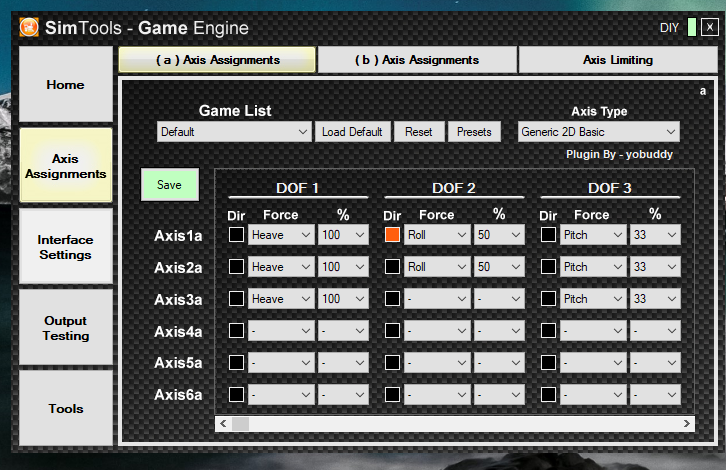Screen dimensions: 726x470
Task: Open the Axis Type Generic 2D Basic dropdown
Action: click(599, 132)
